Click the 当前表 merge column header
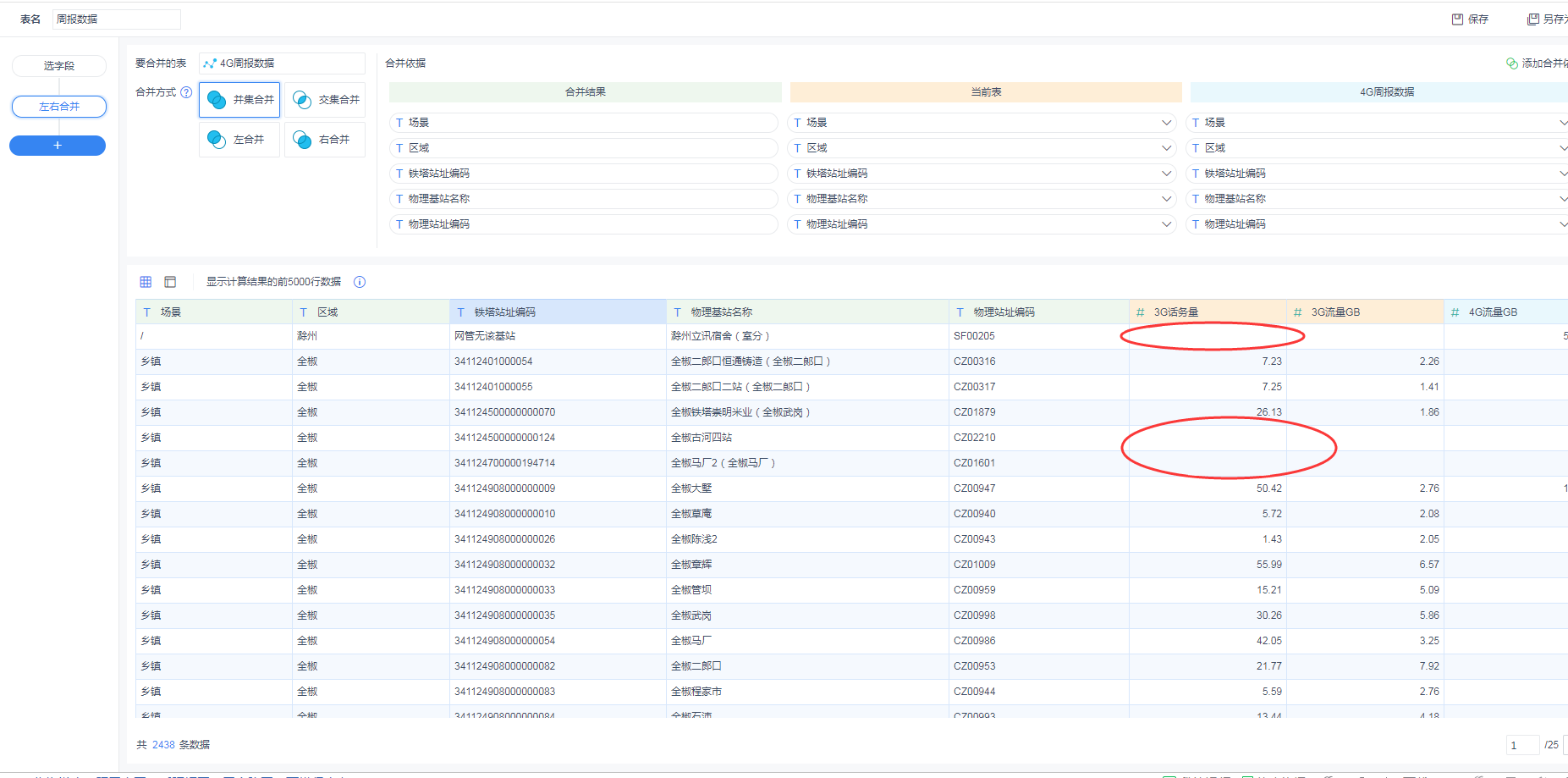 click(x=986, y=92)
